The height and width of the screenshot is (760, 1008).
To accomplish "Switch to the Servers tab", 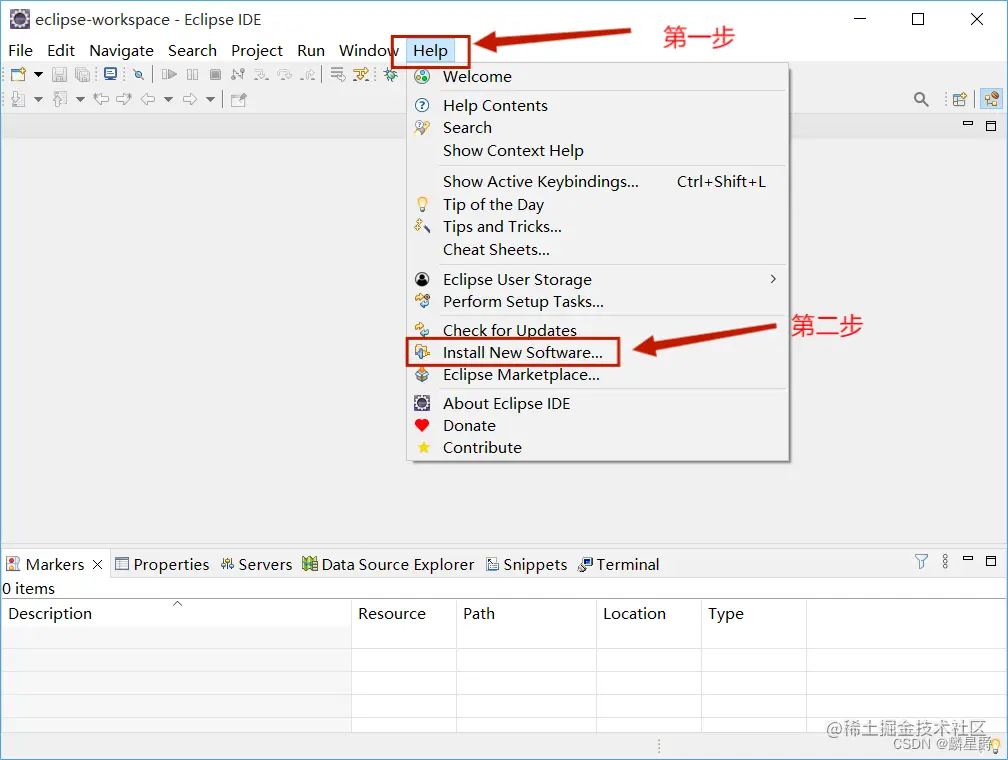I will point(256,565).
